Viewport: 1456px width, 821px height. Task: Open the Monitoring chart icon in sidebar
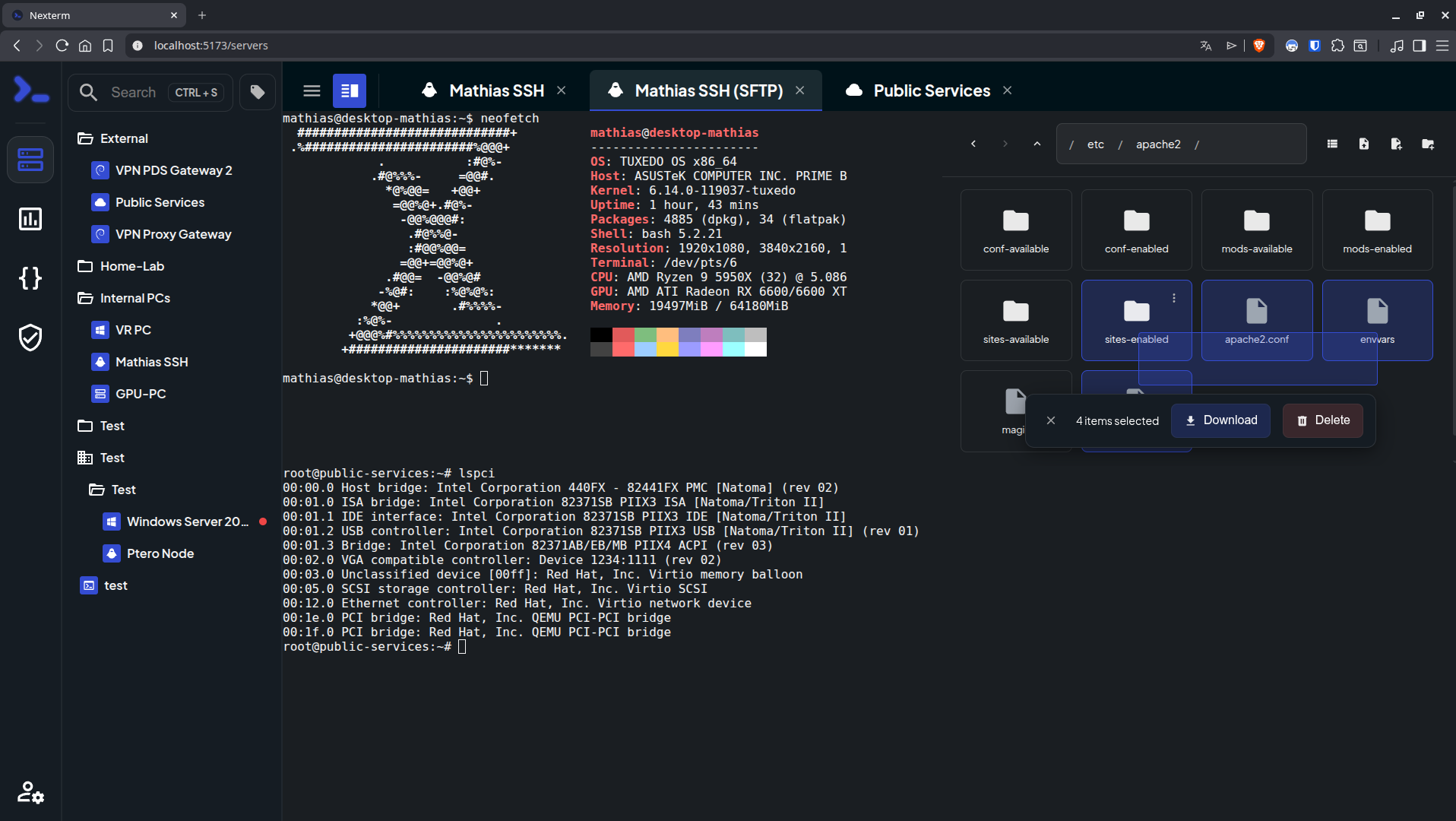click(30, 219)
